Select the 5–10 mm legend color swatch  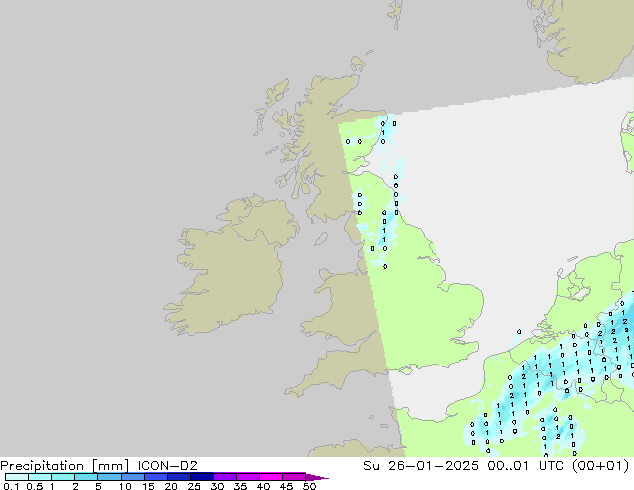point(109,477)
